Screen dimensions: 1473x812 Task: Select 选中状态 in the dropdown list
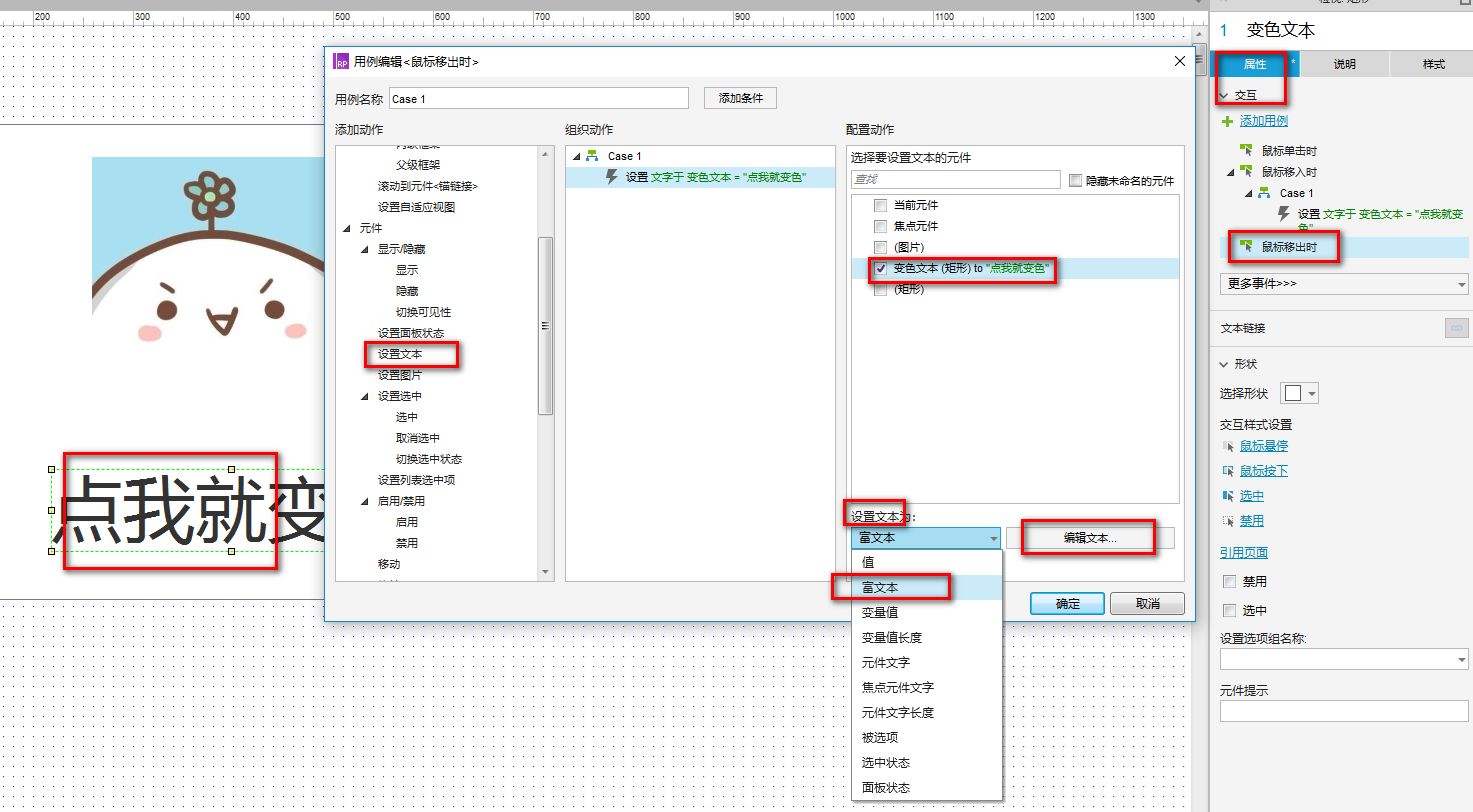pyautogui.click(x=926, y=762)
